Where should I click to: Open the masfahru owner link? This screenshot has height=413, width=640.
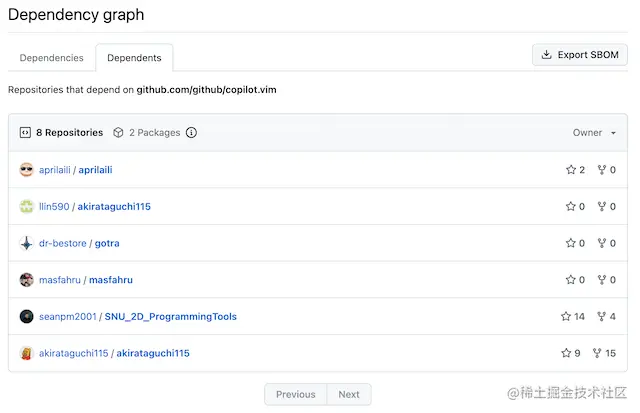(60, 280)
